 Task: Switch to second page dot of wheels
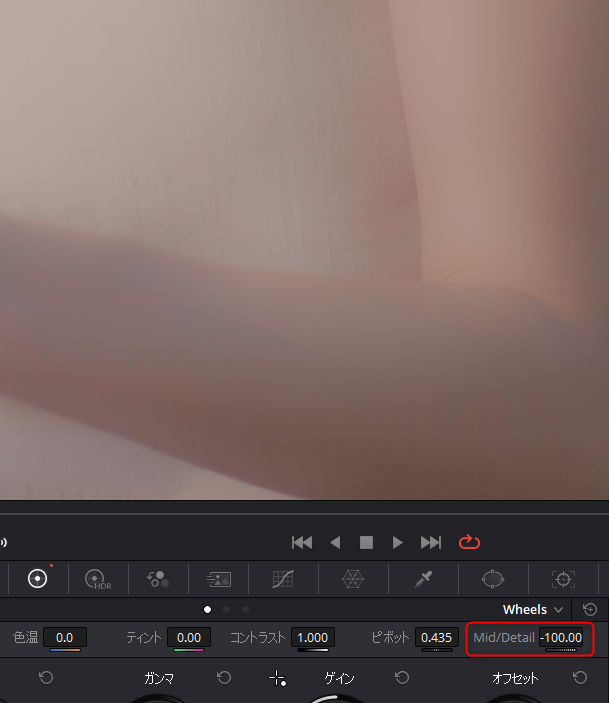coord(227,609)
